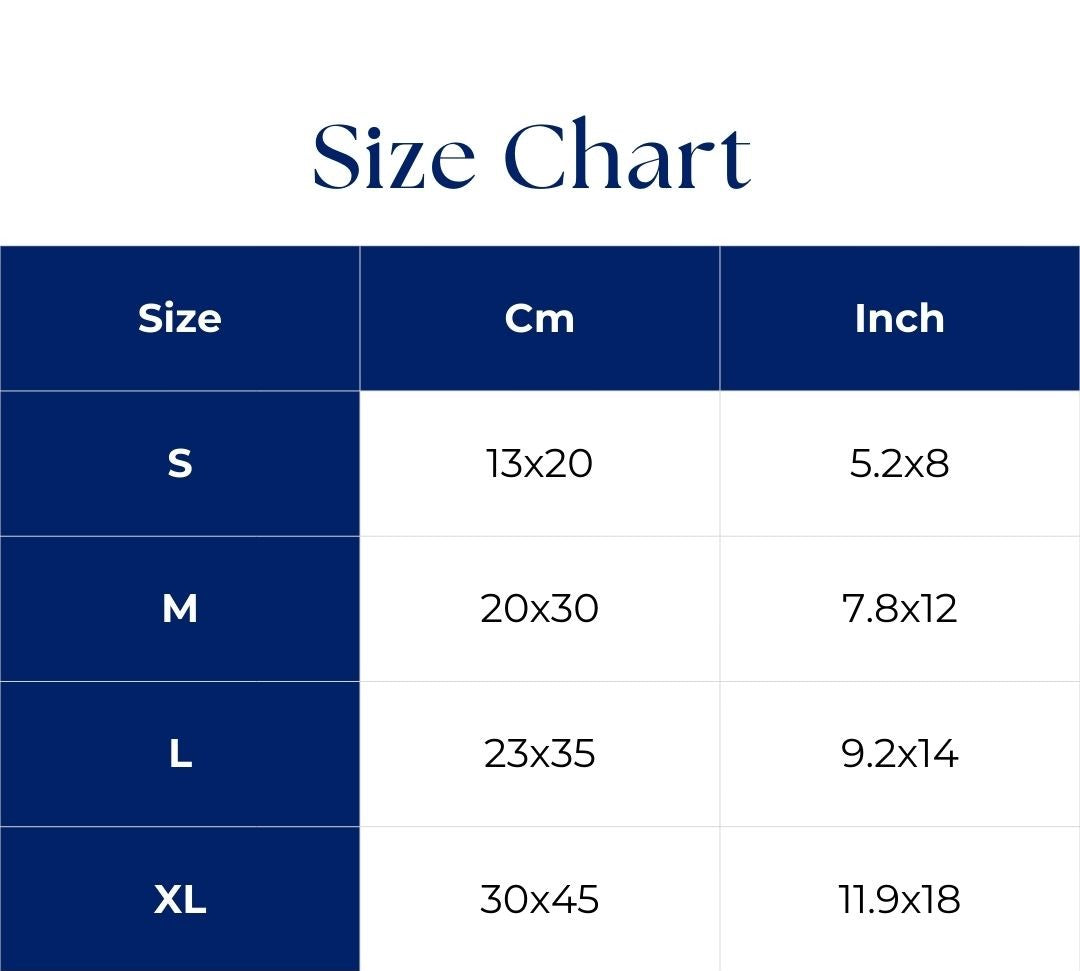Click the 20x30 cm cell
1080x971 pixels.
click(540, 608)
